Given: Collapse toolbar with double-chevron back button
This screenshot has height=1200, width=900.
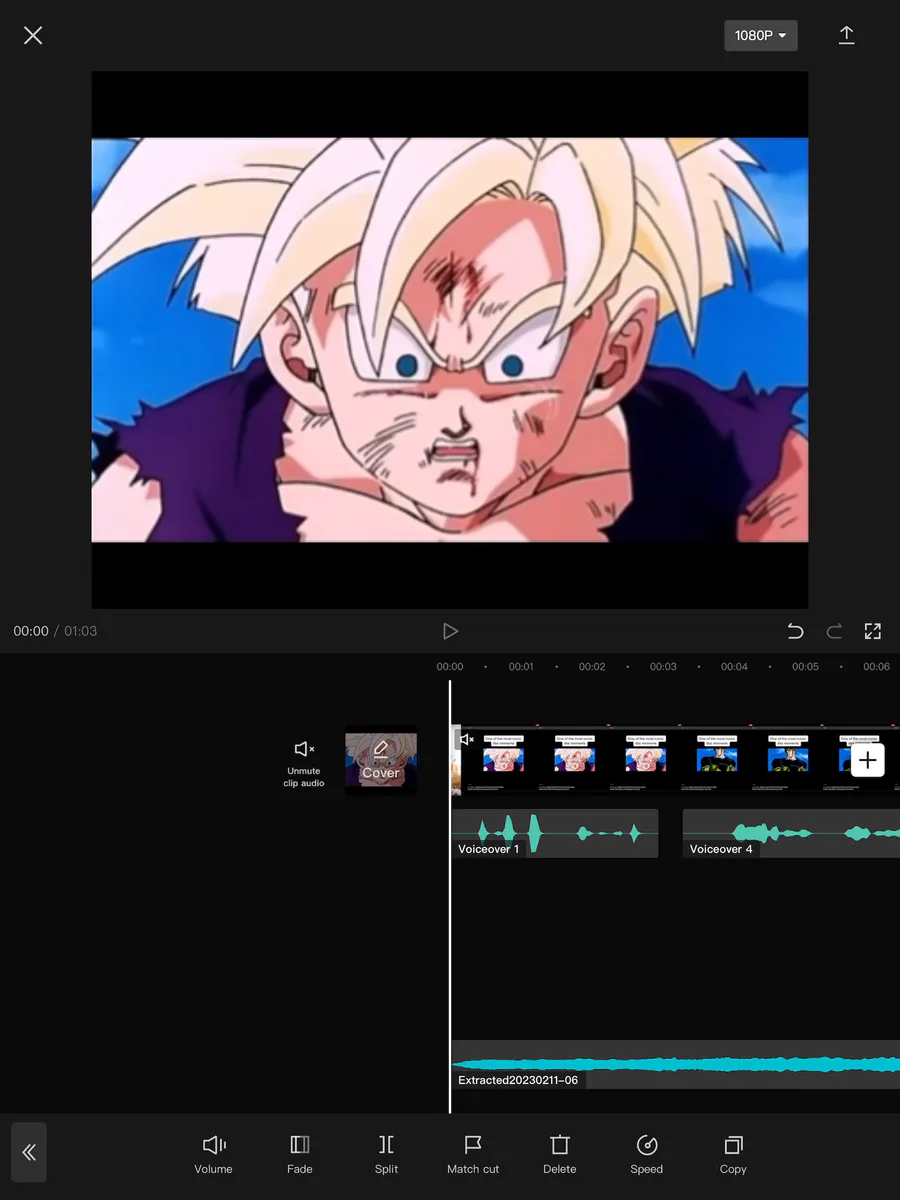Looking at the screenshot, I should pyautogui.click(x=29, y=1152).
